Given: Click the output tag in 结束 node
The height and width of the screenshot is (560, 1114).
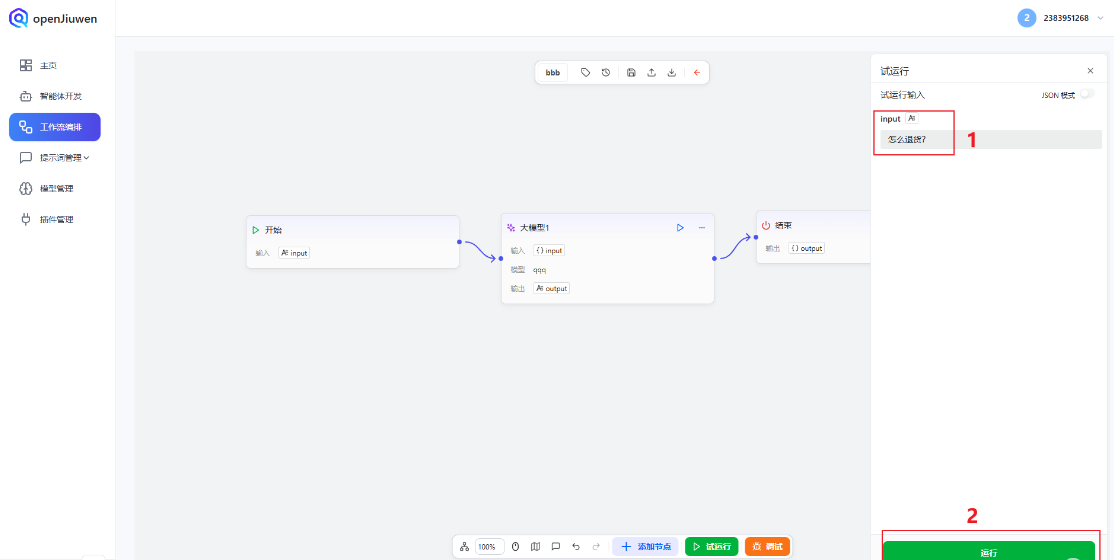Looking at the screenshot, I should point(806,248).
